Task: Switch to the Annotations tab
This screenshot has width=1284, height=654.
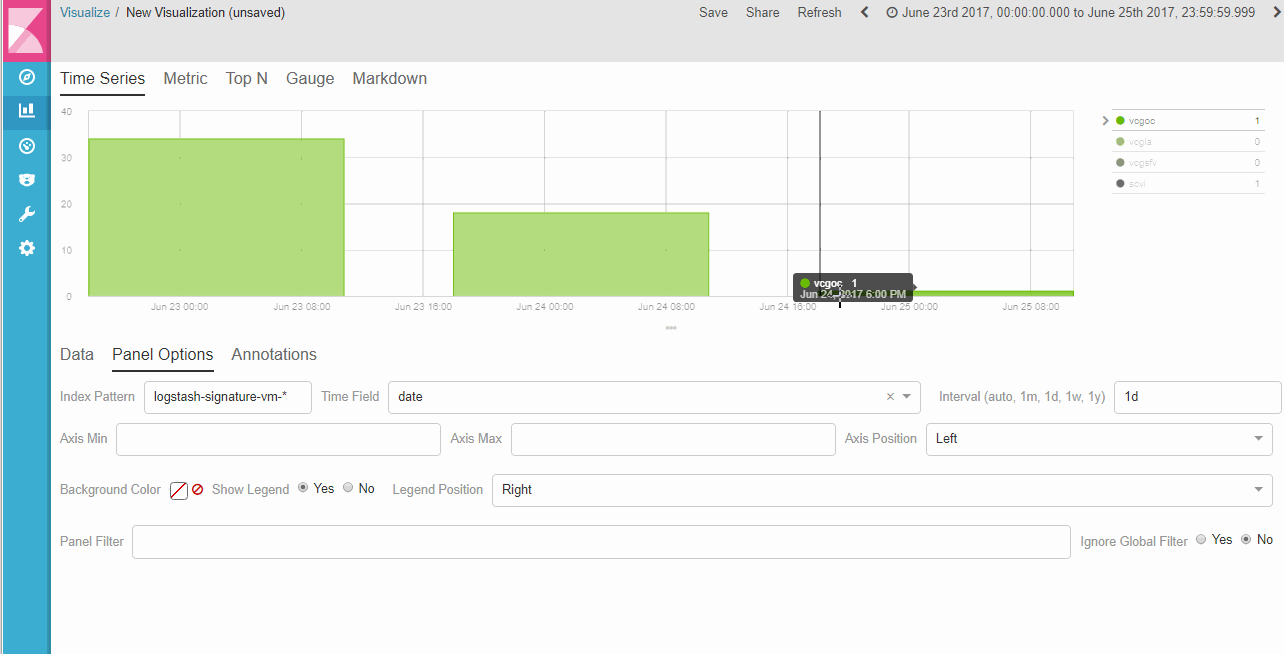Action: coord(274,354)
